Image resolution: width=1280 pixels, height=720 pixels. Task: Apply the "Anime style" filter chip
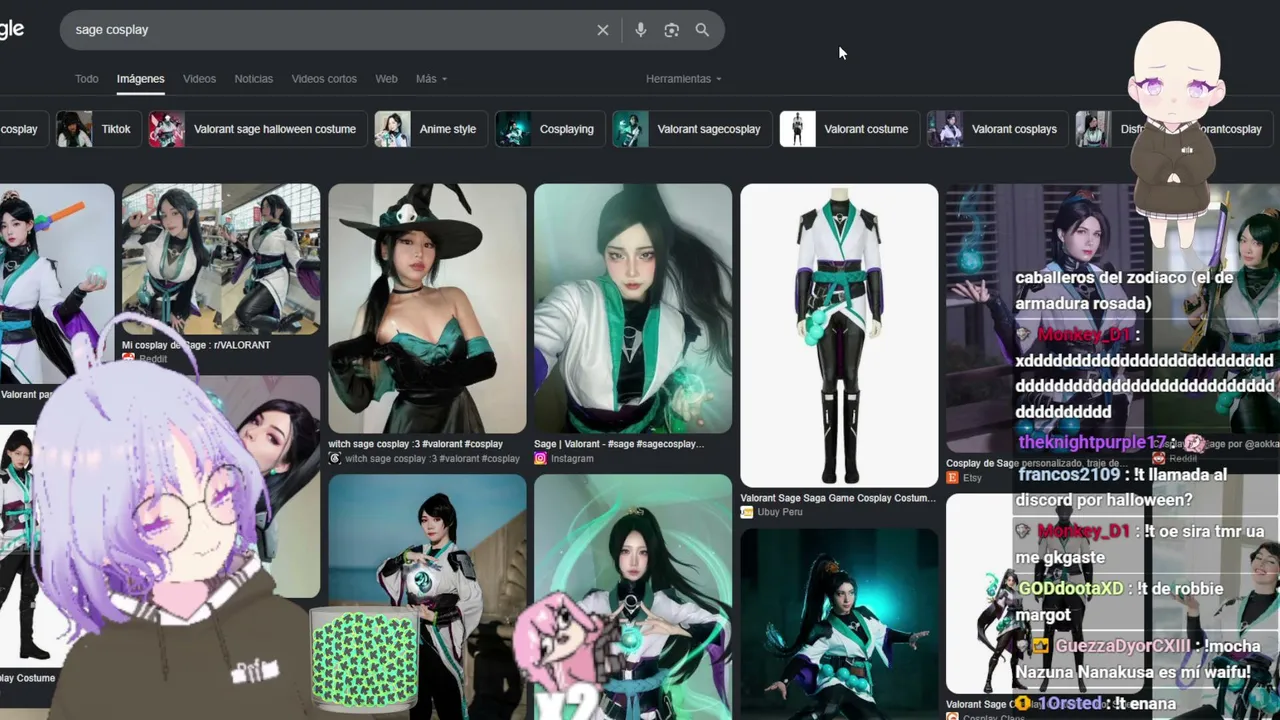point(430,129)
